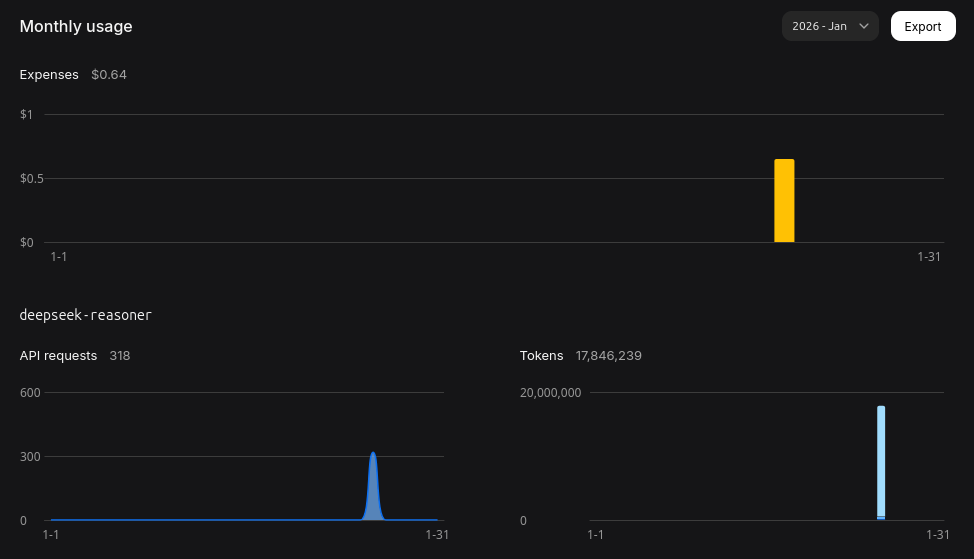The image size is (974, 559).
Task: Click the Monthly usage heading
Action: click(x=76, y=26)
